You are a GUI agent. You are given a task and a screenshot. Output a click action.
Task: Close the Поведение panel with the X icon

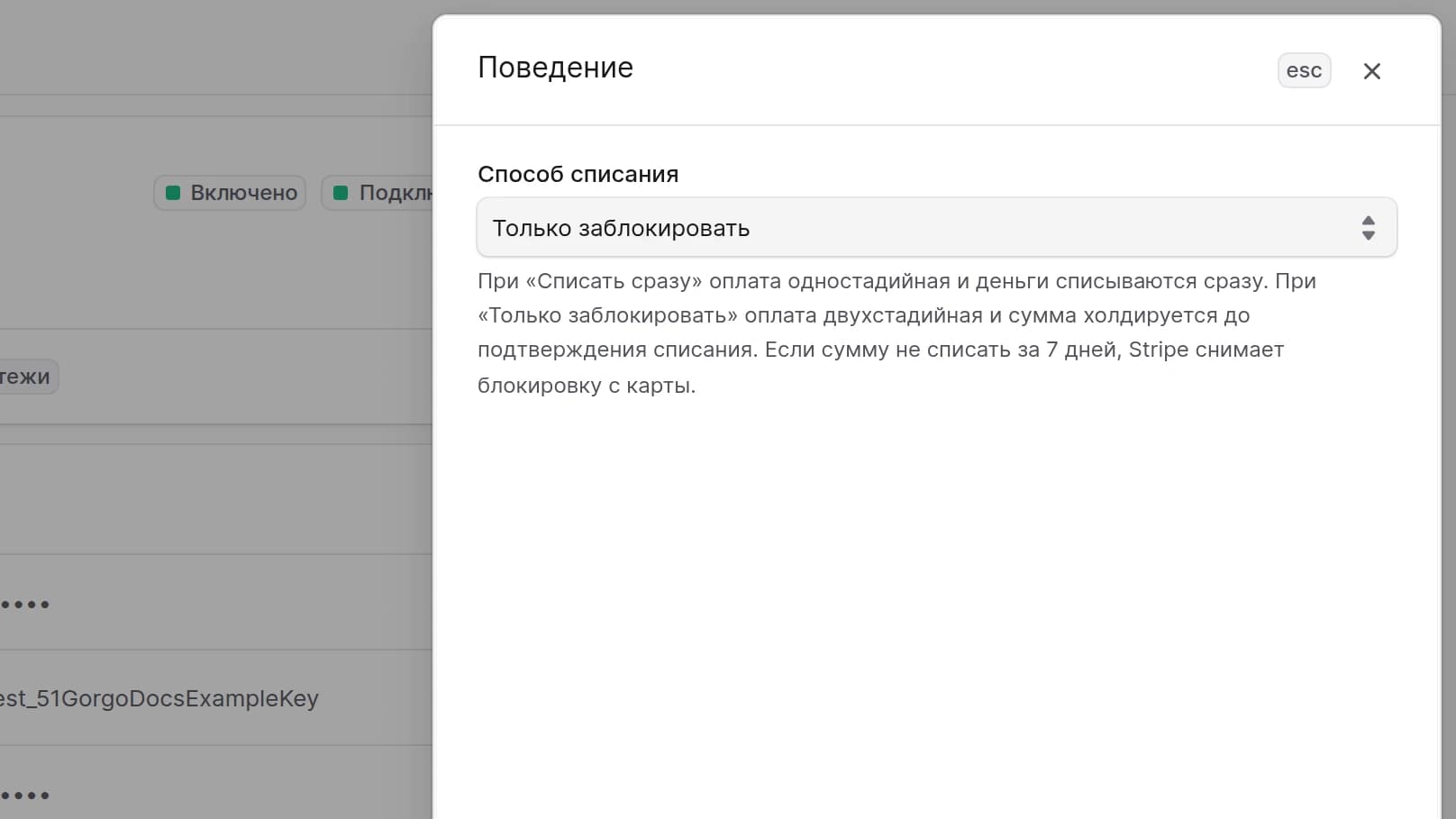(x=1371, y=71)
